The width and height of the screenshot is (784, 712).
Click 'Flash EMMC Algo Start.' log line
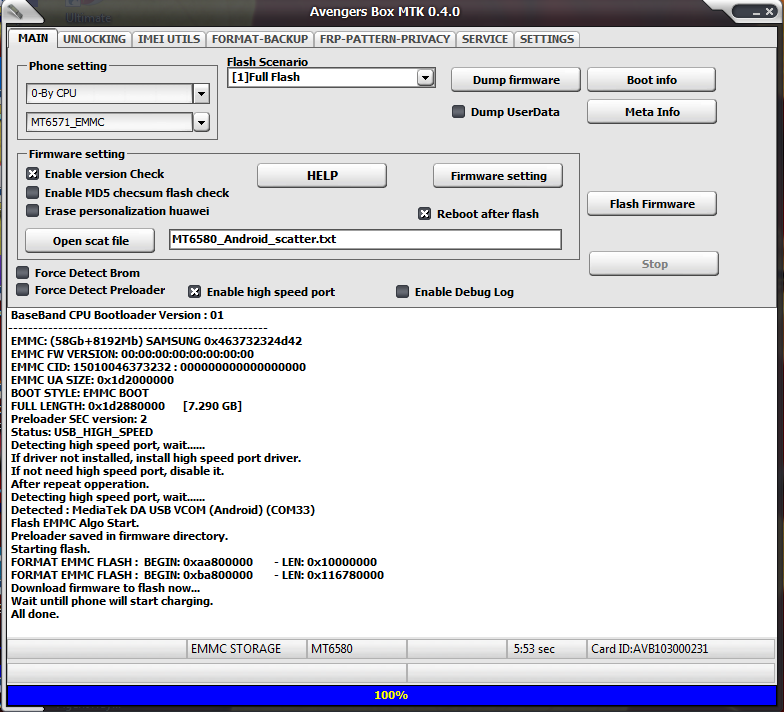coord(75,523)
